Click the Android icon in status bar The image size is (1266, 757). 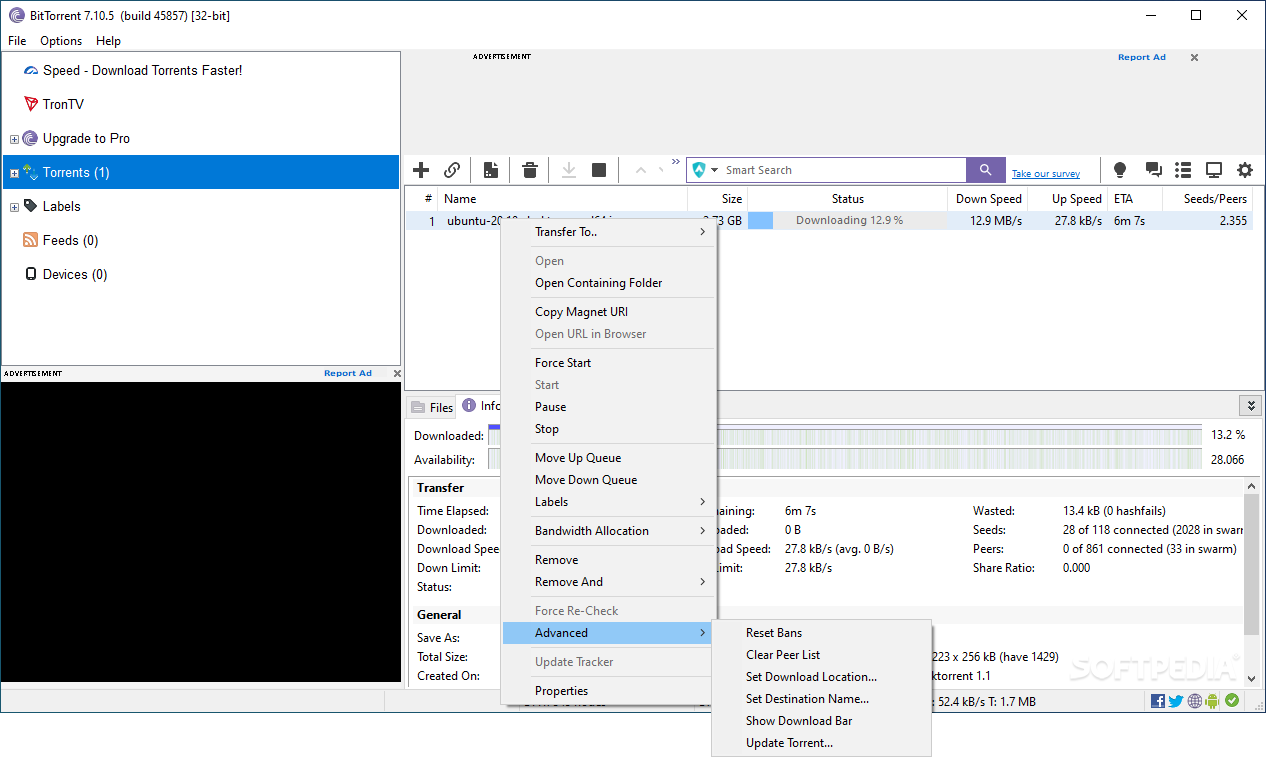pos(1213,701)
